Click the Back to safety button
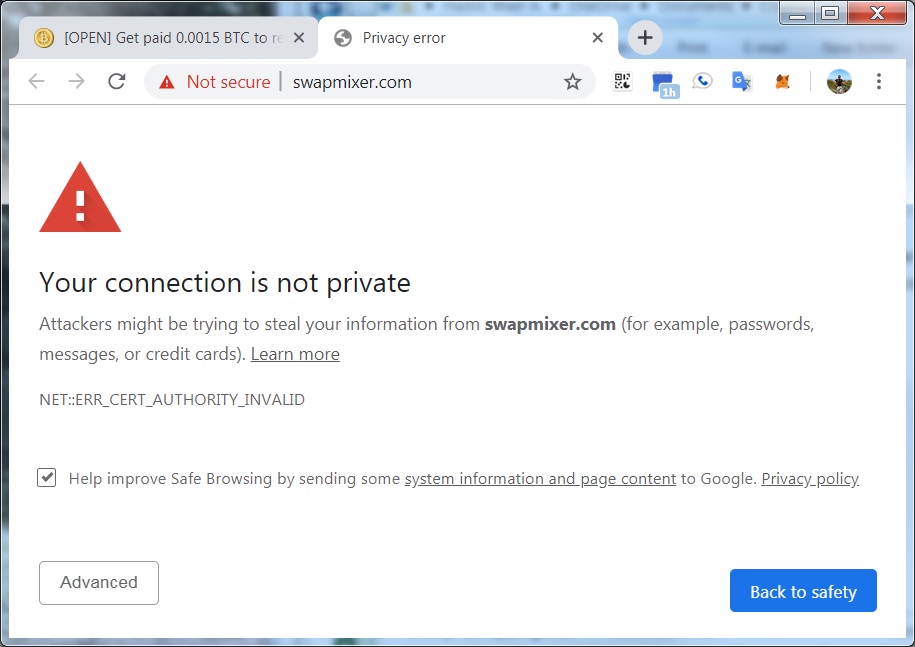This screenshot has height=647, width=915. 803,590
